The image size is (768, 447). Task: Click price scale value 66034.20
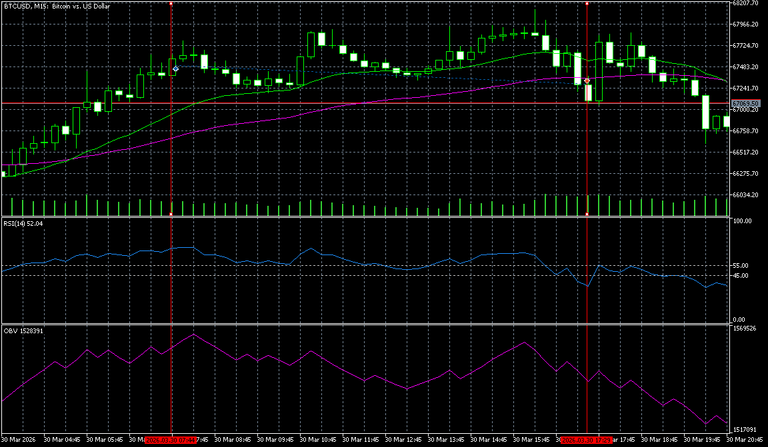[745, 195]
